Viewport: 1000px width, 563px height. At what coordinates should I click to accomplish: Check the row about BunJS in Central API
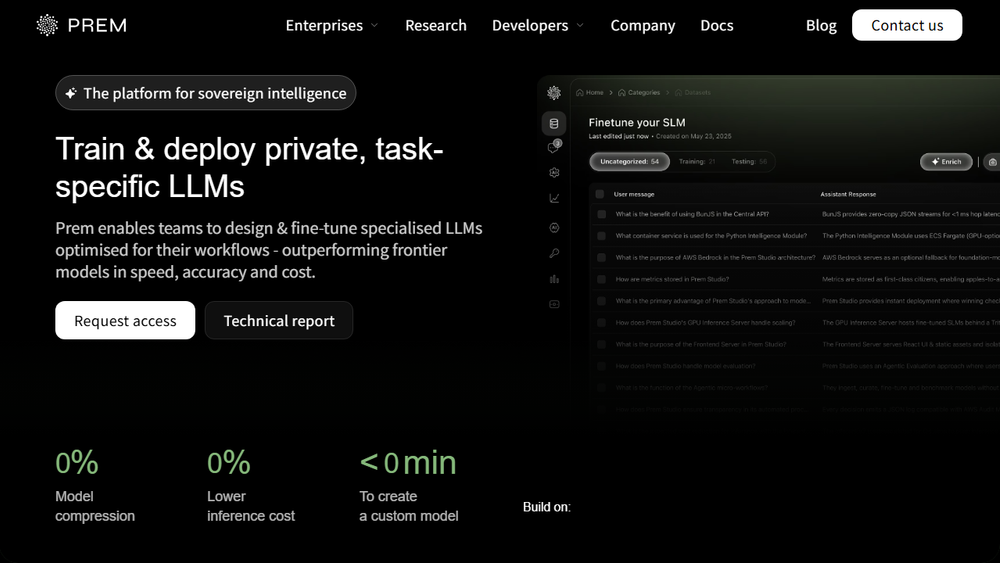coord(601,214)
